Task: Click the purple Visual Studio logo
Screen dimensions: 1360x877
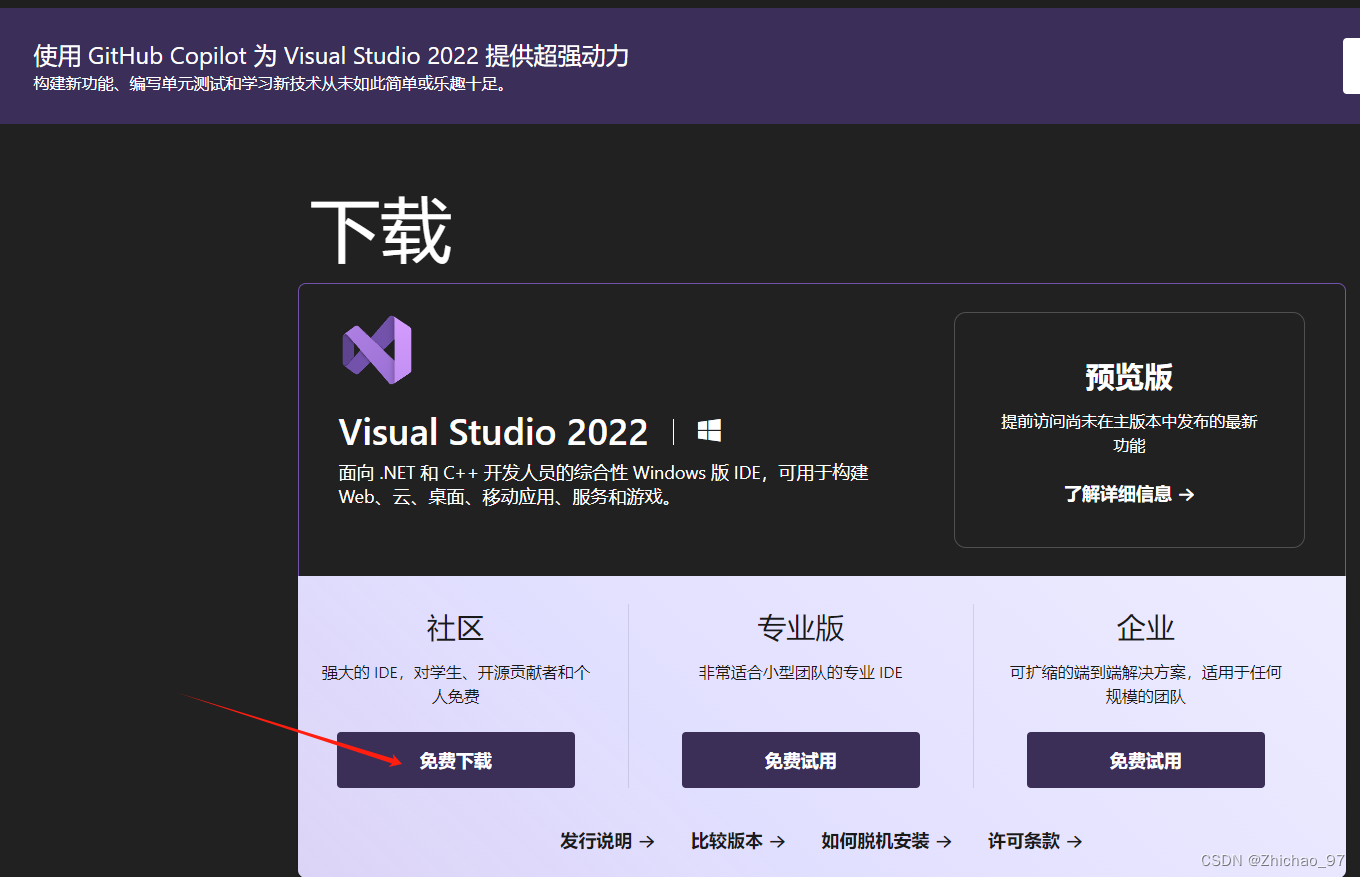Action: [377, 350]
